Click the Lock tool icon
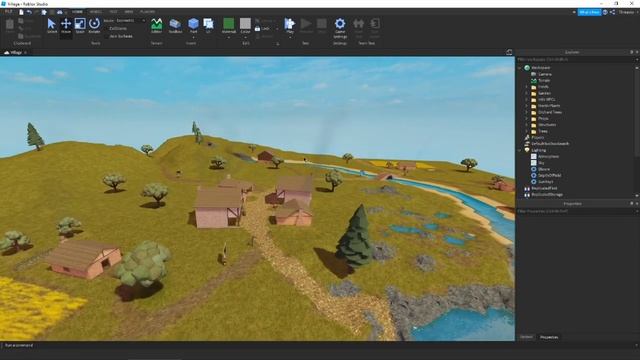Viewport: 640px width, 360px height. [258, 29]
